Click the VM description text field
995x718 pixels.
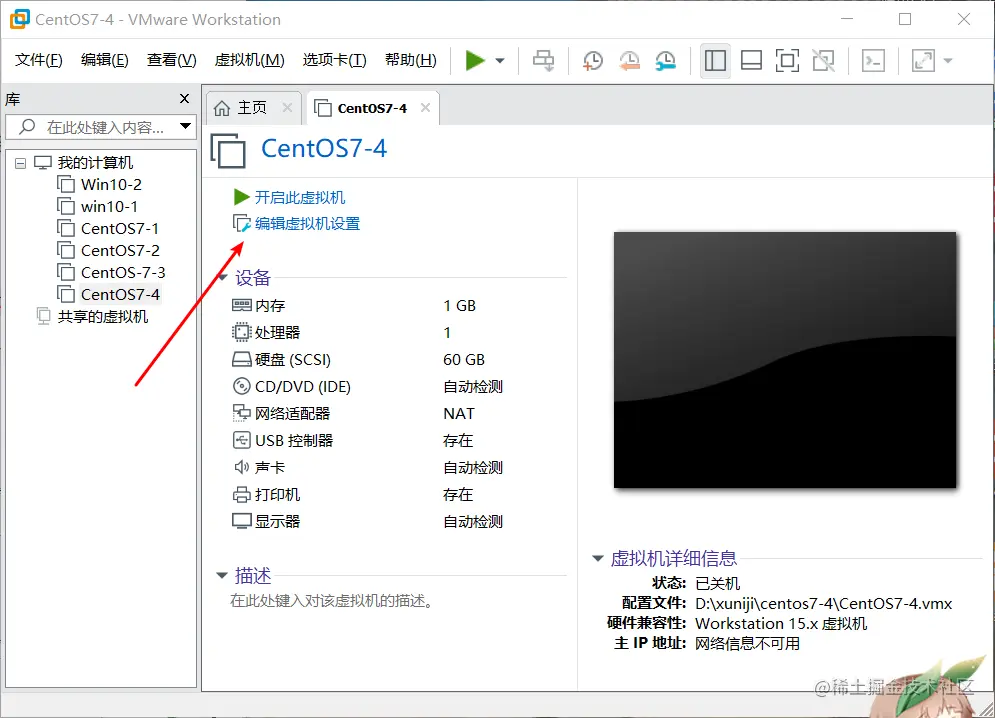pyautogui.click(x=333, y=601)
